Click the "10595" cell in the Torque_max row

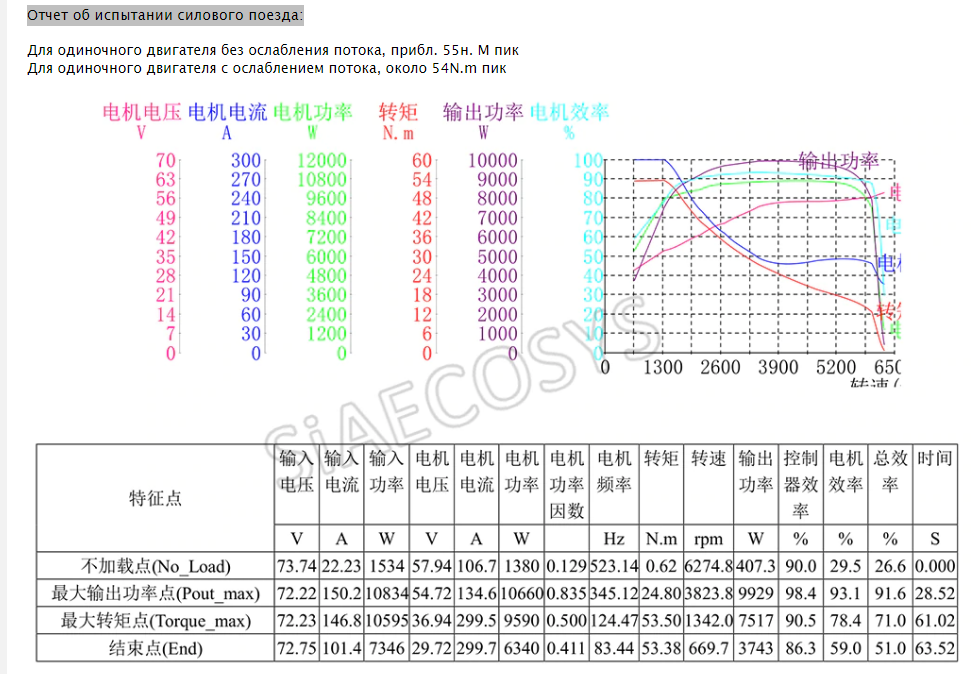pyautogui.click(x=386, y=621)
